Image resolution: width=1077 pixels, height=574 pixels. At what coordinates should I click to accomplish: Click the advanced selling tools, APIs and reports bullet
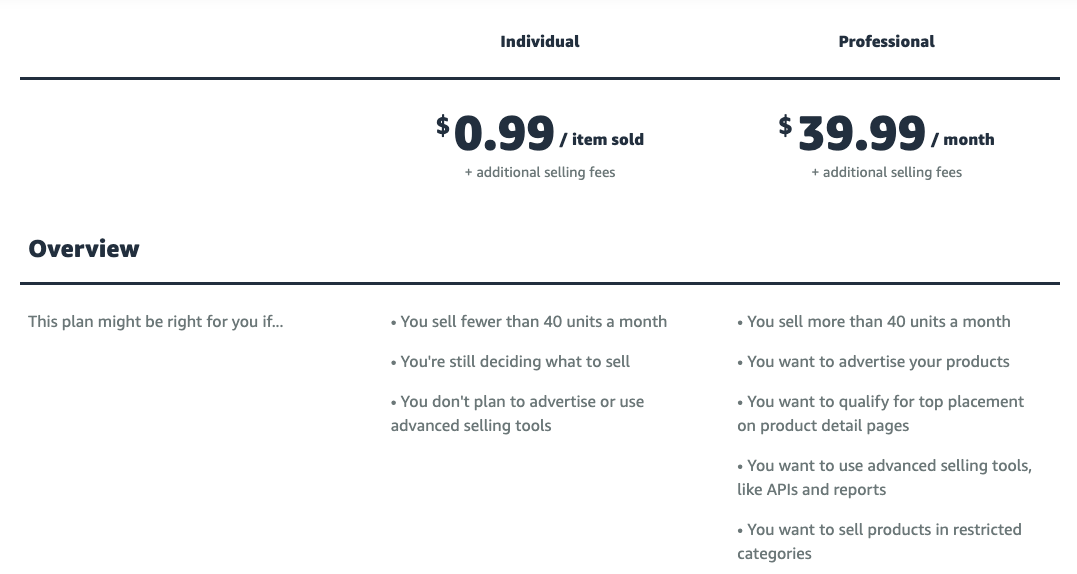click(885, 477)
